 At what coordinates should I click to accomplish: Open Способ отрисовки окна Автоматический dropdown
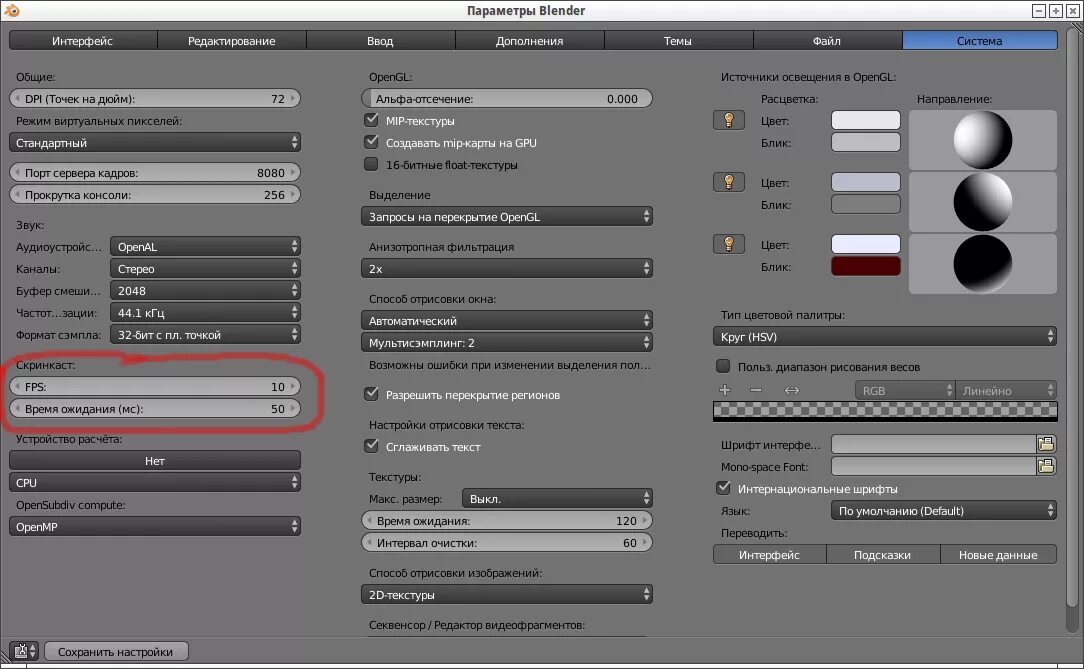(507, 321)
